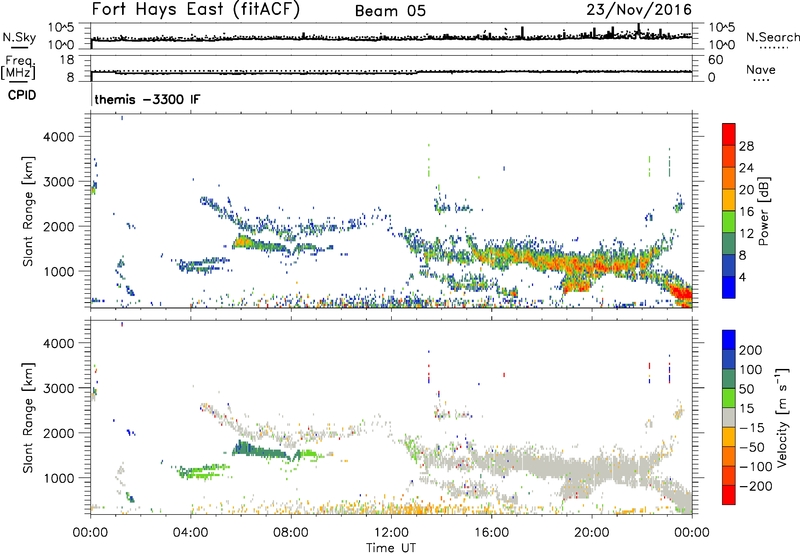Click the 'Velocity [m s⁻¹]' colorbar label
This screenshot has width=800, height=554.
782,417
